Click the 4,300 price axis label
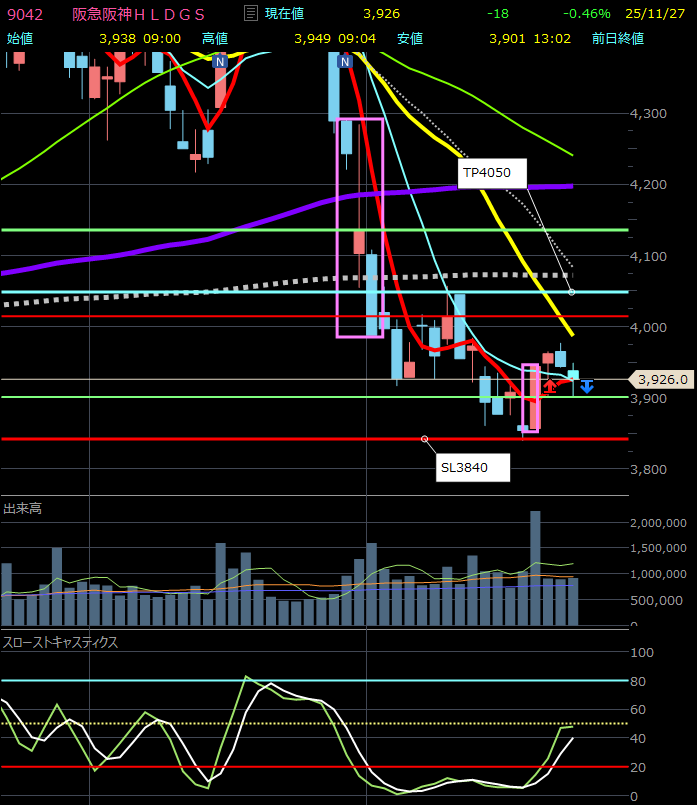 coord(649,114)
